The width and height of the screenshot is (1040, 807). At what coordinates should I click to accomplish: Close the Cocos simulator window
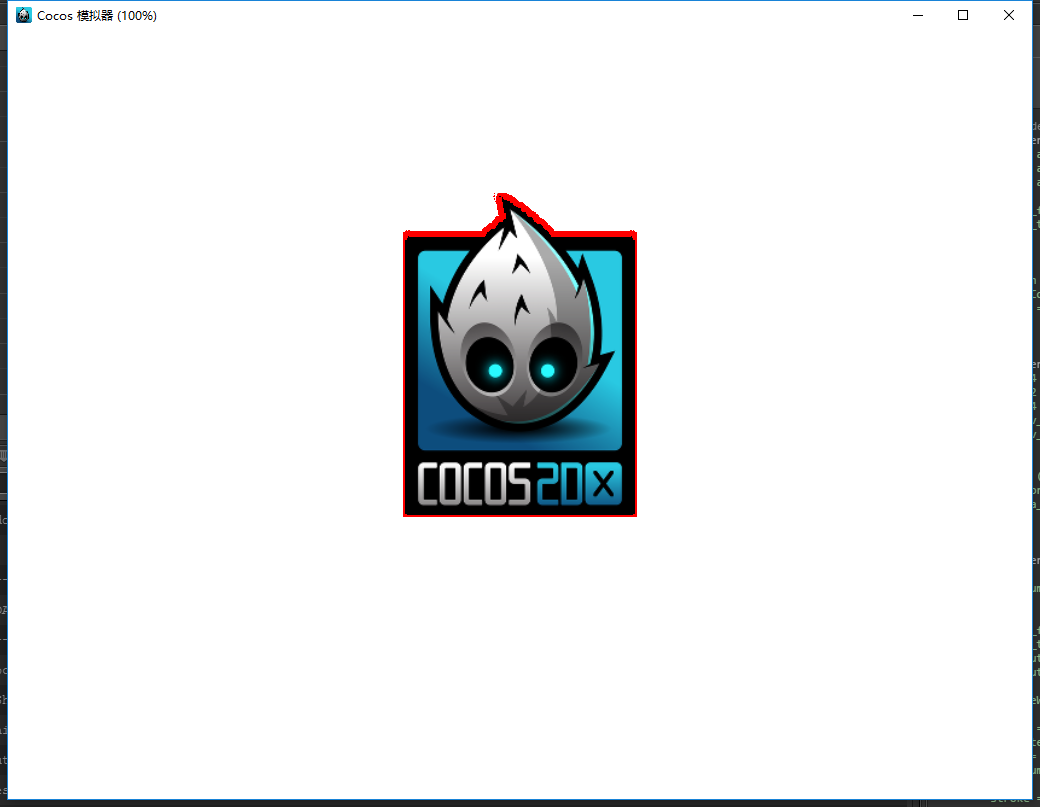(x=1009, y=15)
